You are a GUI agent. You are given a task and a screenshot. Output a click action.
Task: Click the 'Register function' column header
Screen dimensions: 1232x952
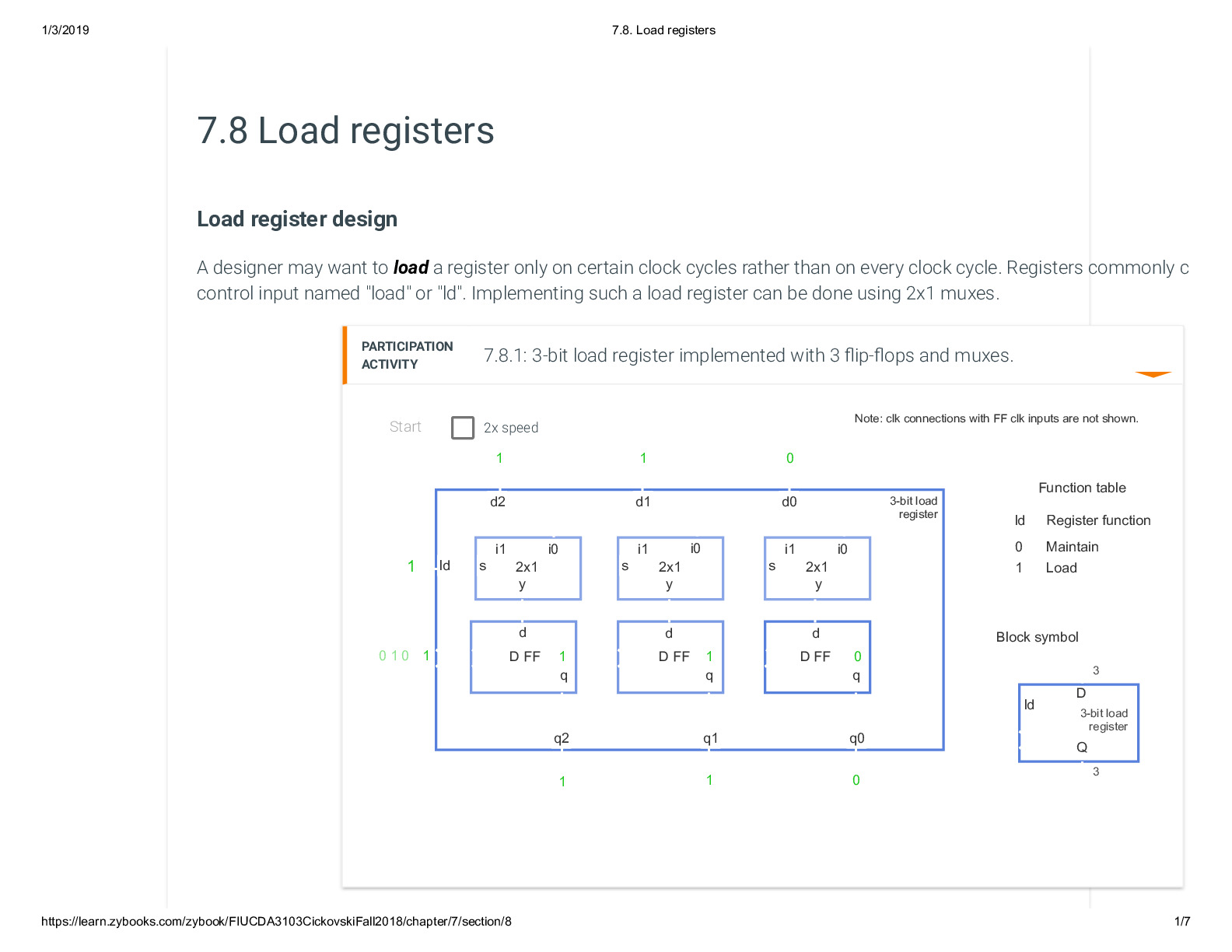(1098, 520)
